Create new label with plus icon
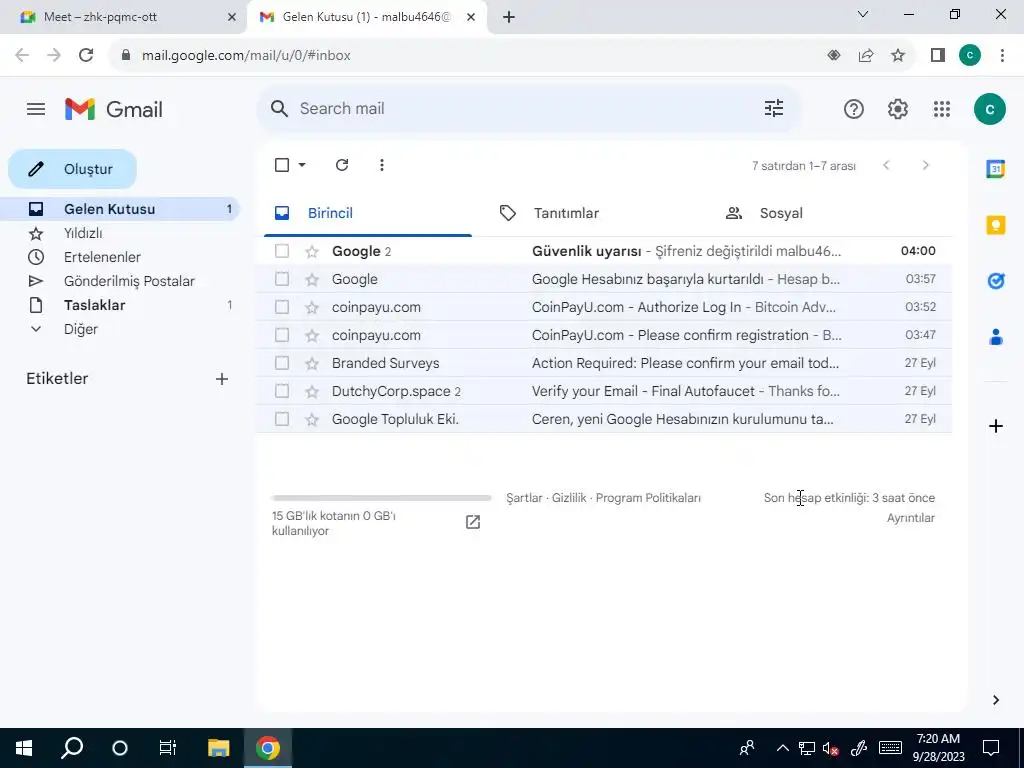 pyautogui.click(x=222, y=379)
